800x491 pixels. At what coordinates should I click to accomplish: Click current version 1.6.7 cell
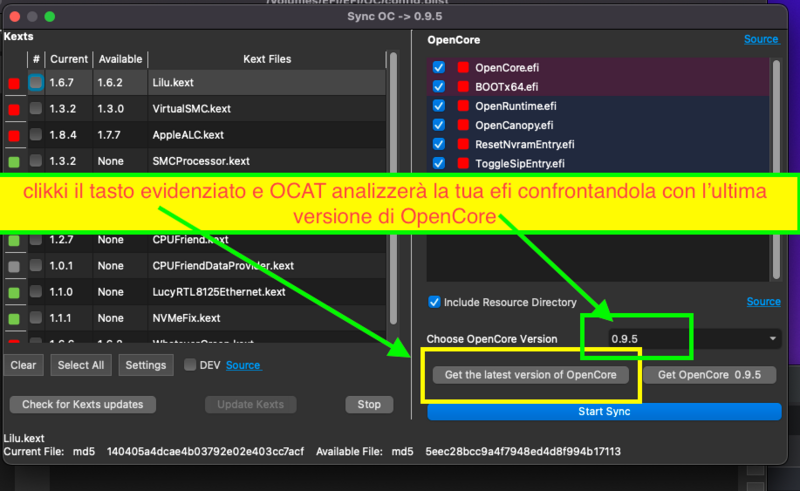[61, 82]
